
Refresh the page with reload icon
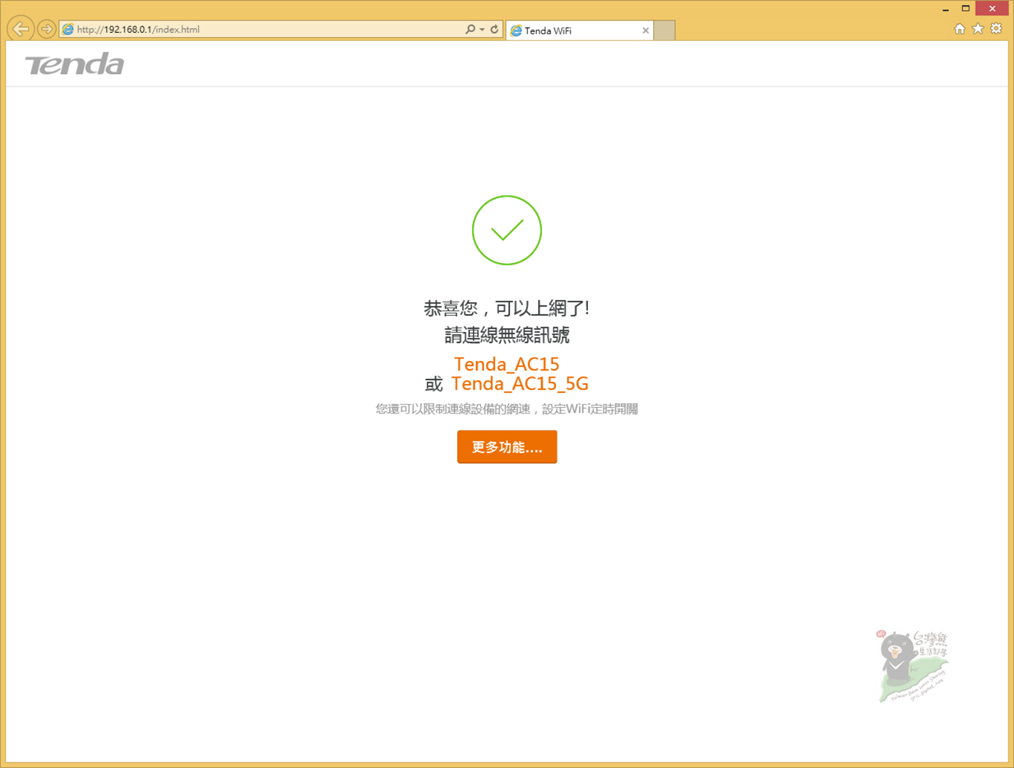[x=494, y=29]
